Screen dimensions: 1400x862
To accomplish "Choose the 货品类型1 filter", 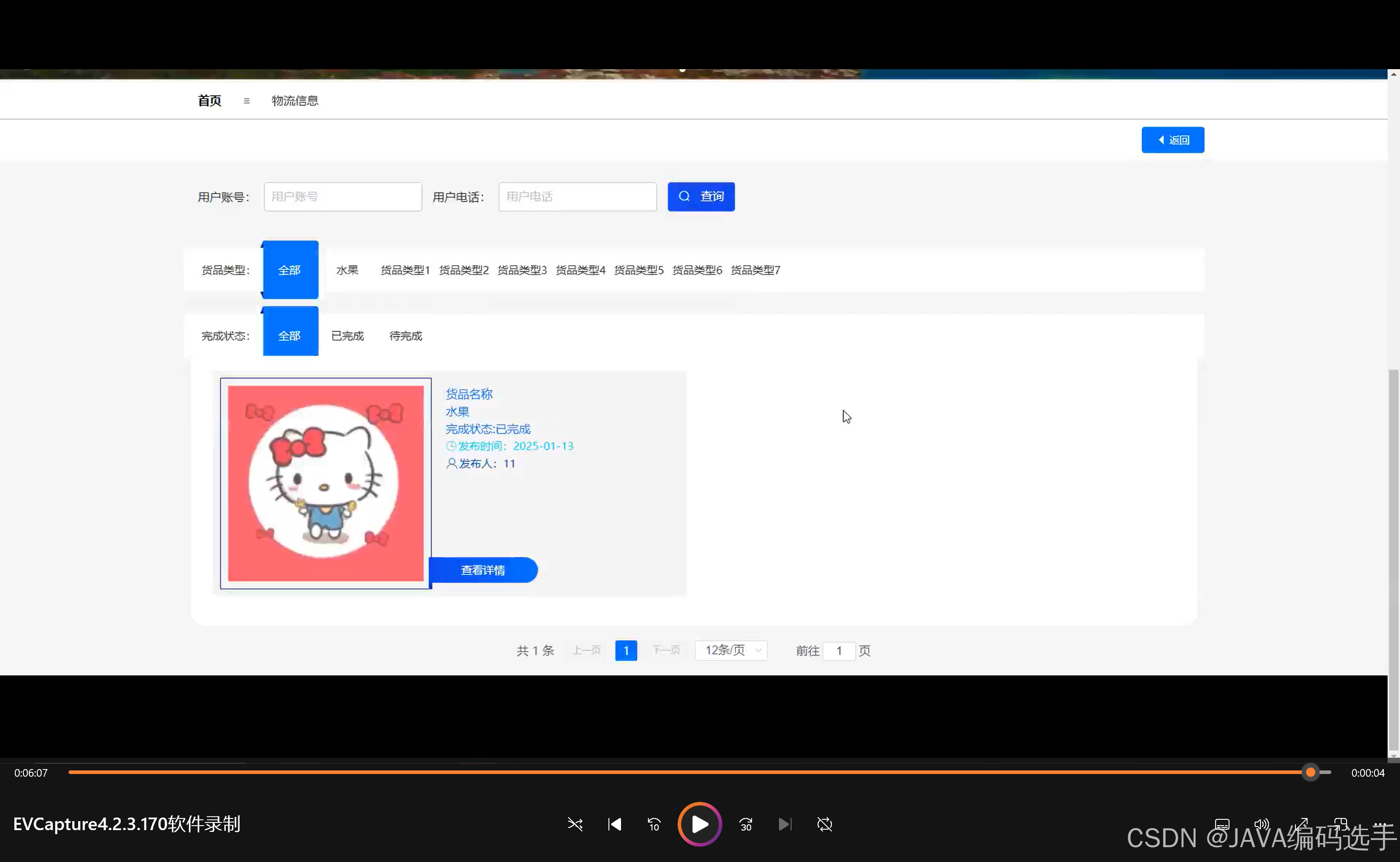I will (x=405, y=270).
